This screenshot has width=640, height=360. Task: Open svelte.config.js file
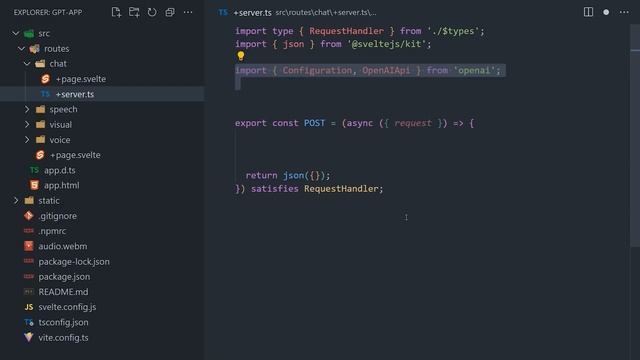[67, 307]
